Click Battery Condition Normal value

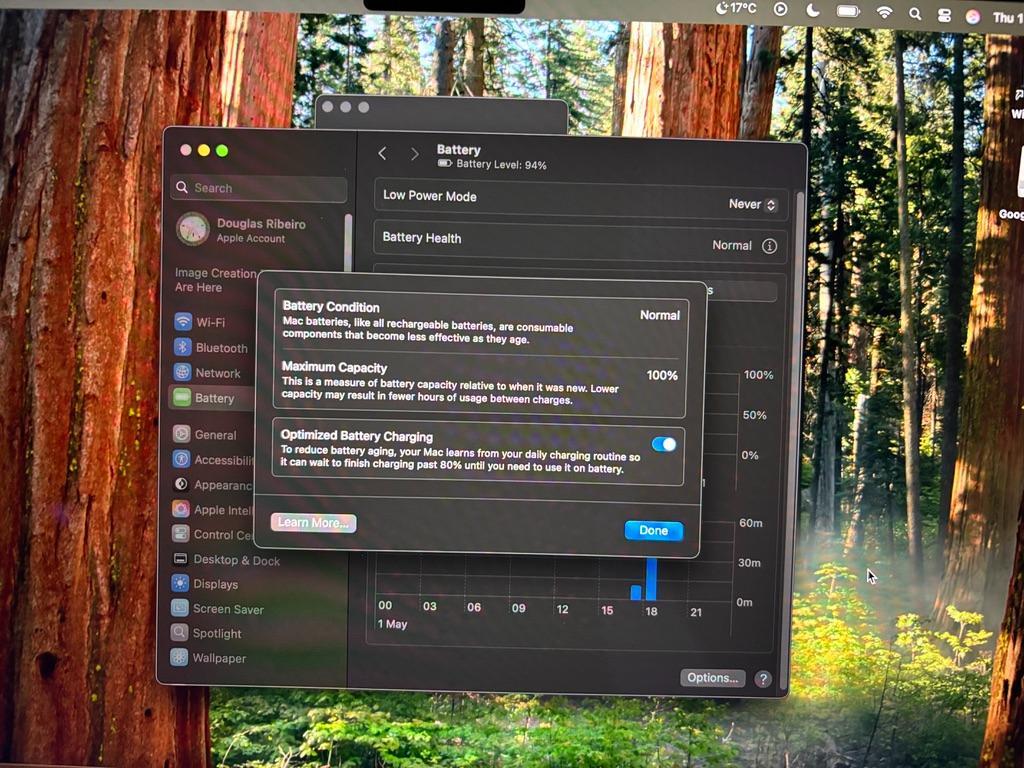tap(660, 315)
